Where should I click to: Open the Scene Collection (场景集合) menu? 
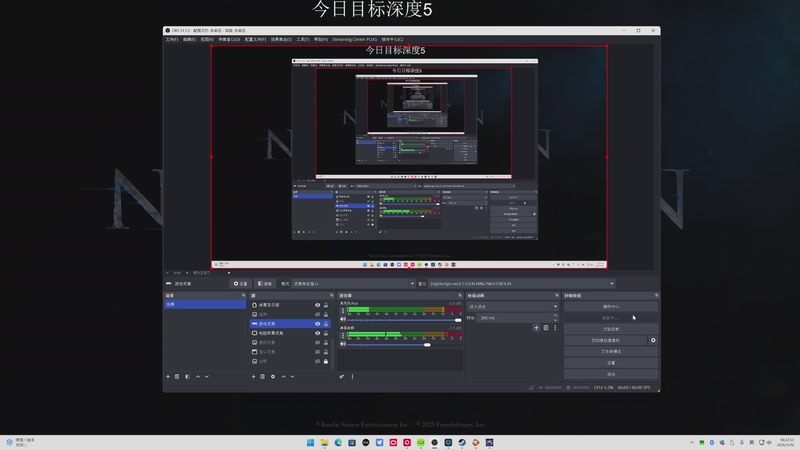click(281, 39)
